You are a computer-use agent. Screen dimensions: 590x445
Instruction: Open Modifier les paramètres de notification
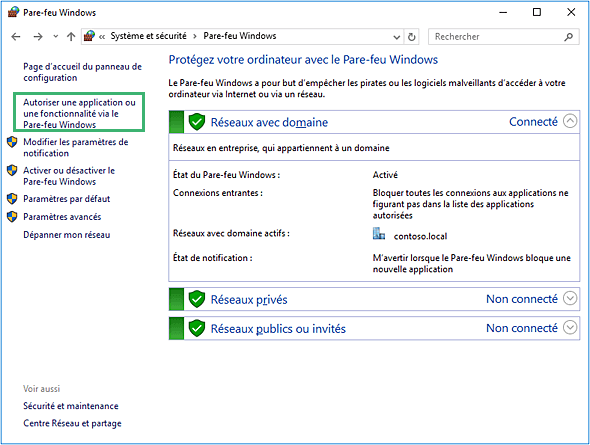click(76, 147)
